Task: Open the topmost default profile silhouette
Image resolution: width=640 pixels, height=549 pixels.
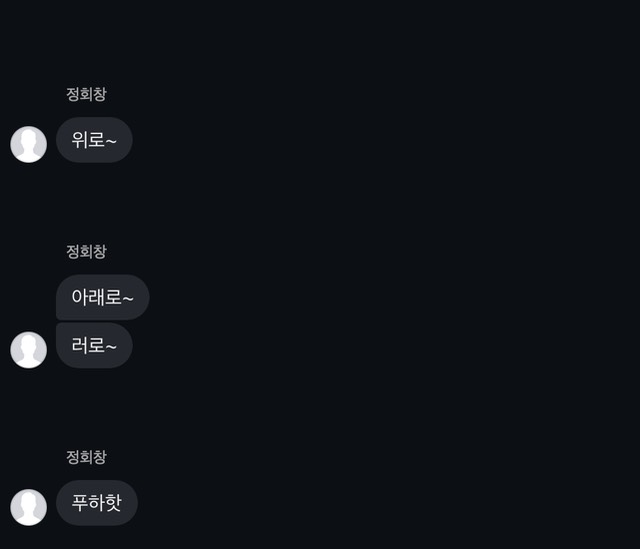Action: tap(29, 144)
